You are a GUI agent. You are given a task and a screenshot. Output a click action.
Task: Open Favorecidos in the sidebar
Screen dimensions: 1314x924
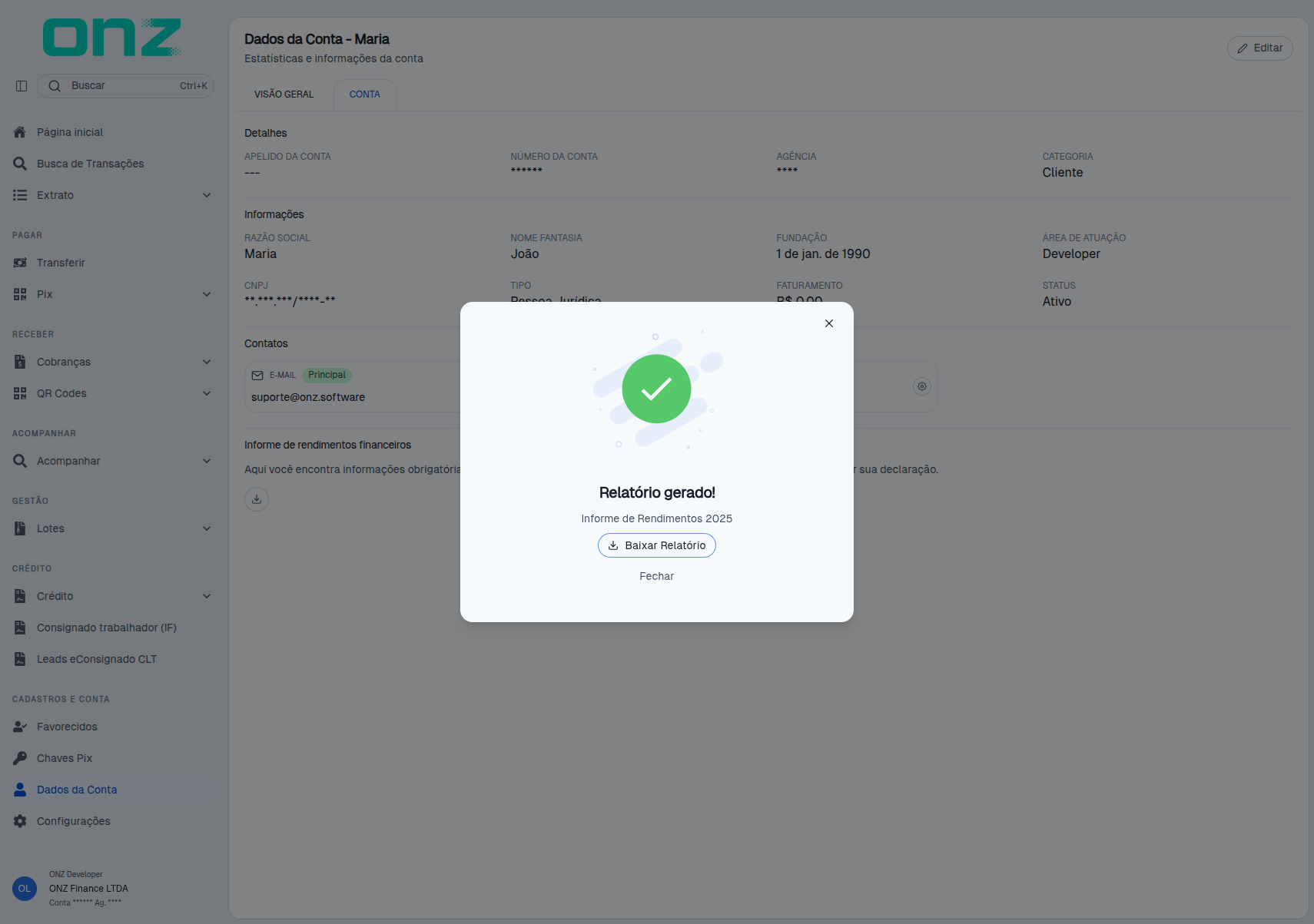(x=113, y=727)
